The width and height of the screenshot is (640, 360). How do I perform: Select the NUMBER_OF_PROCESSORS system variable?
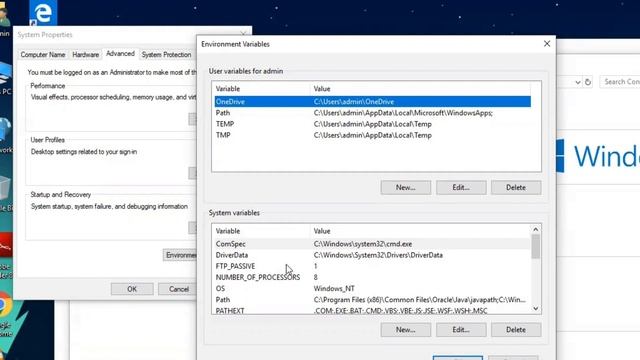pos(373,277)
